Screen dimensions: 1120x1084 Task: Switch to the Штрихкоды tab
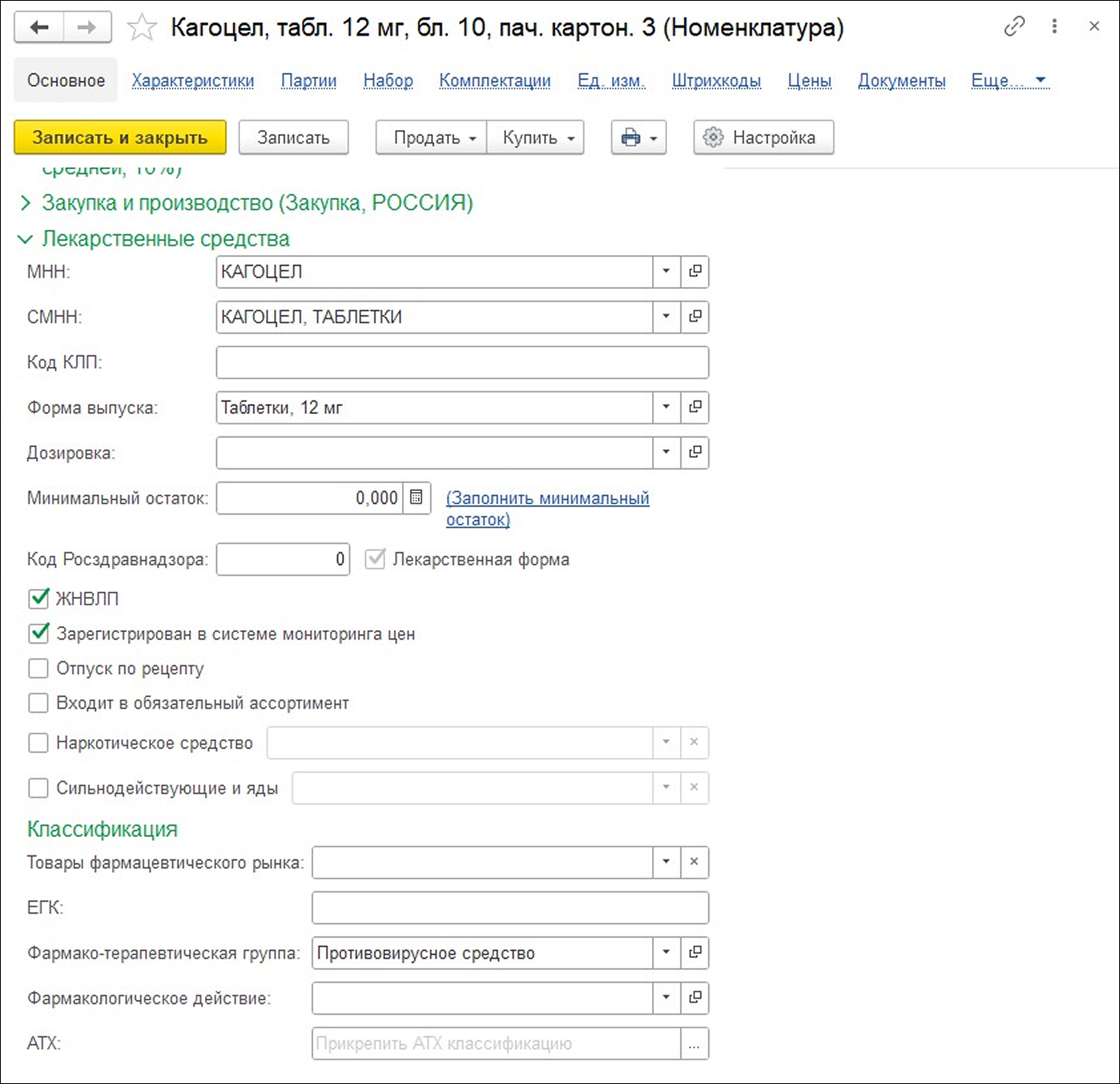[716, 80]
